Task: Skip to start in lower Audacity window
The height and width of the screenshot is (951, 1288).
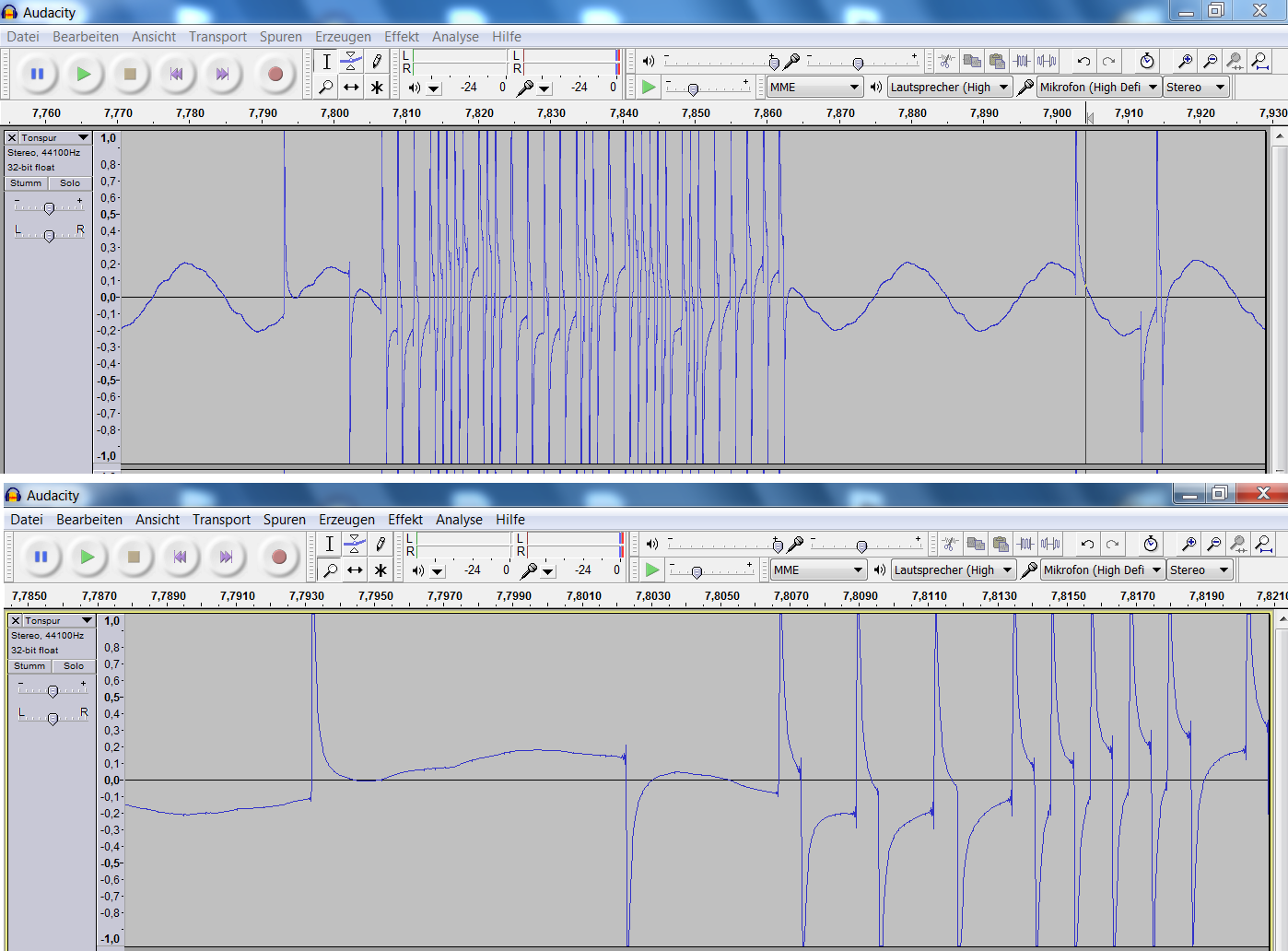Action: click(180, 557)
